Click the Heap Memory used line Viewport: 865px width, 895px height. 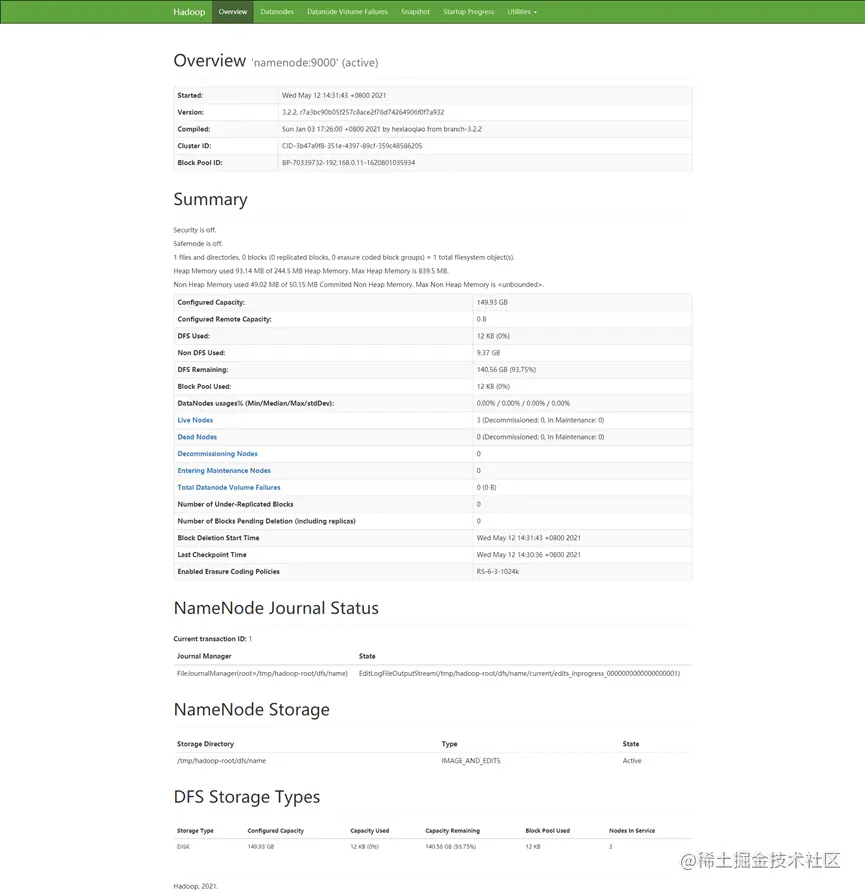coord(311,271)
